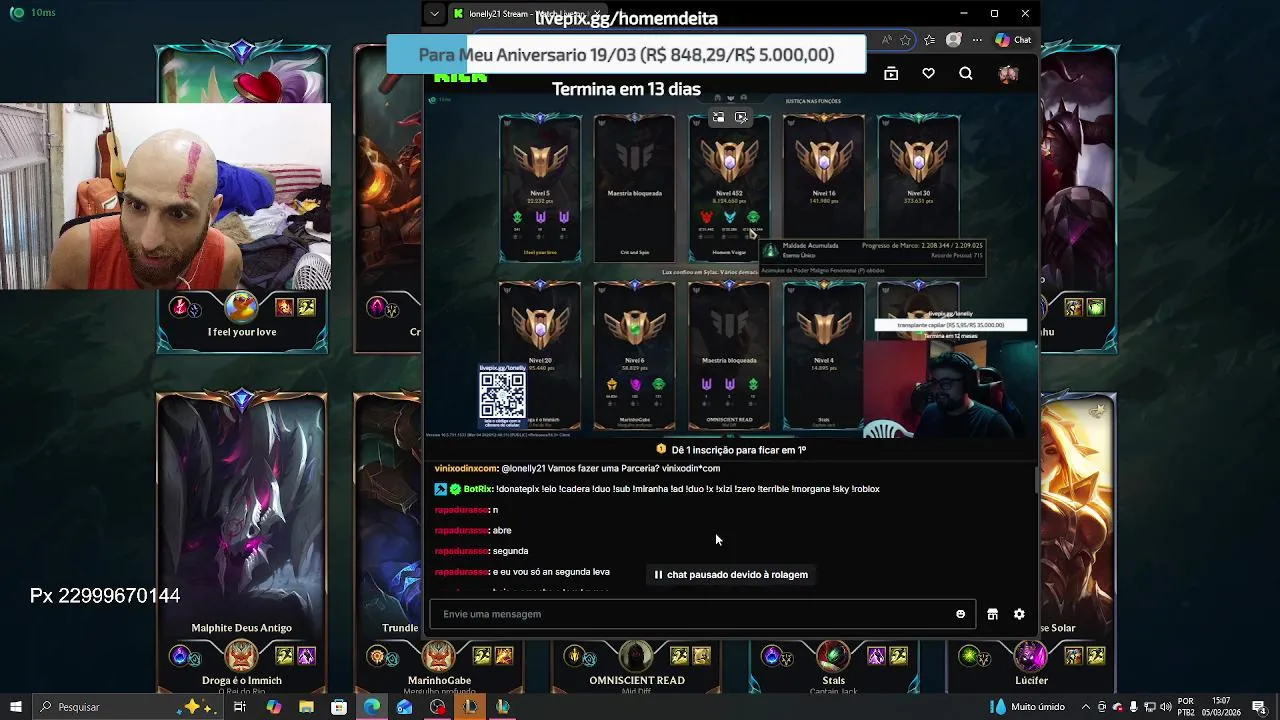This screenshot has width=1280, height=720.
Task: Click the BotRix verified badge
Action: point(455,489)
